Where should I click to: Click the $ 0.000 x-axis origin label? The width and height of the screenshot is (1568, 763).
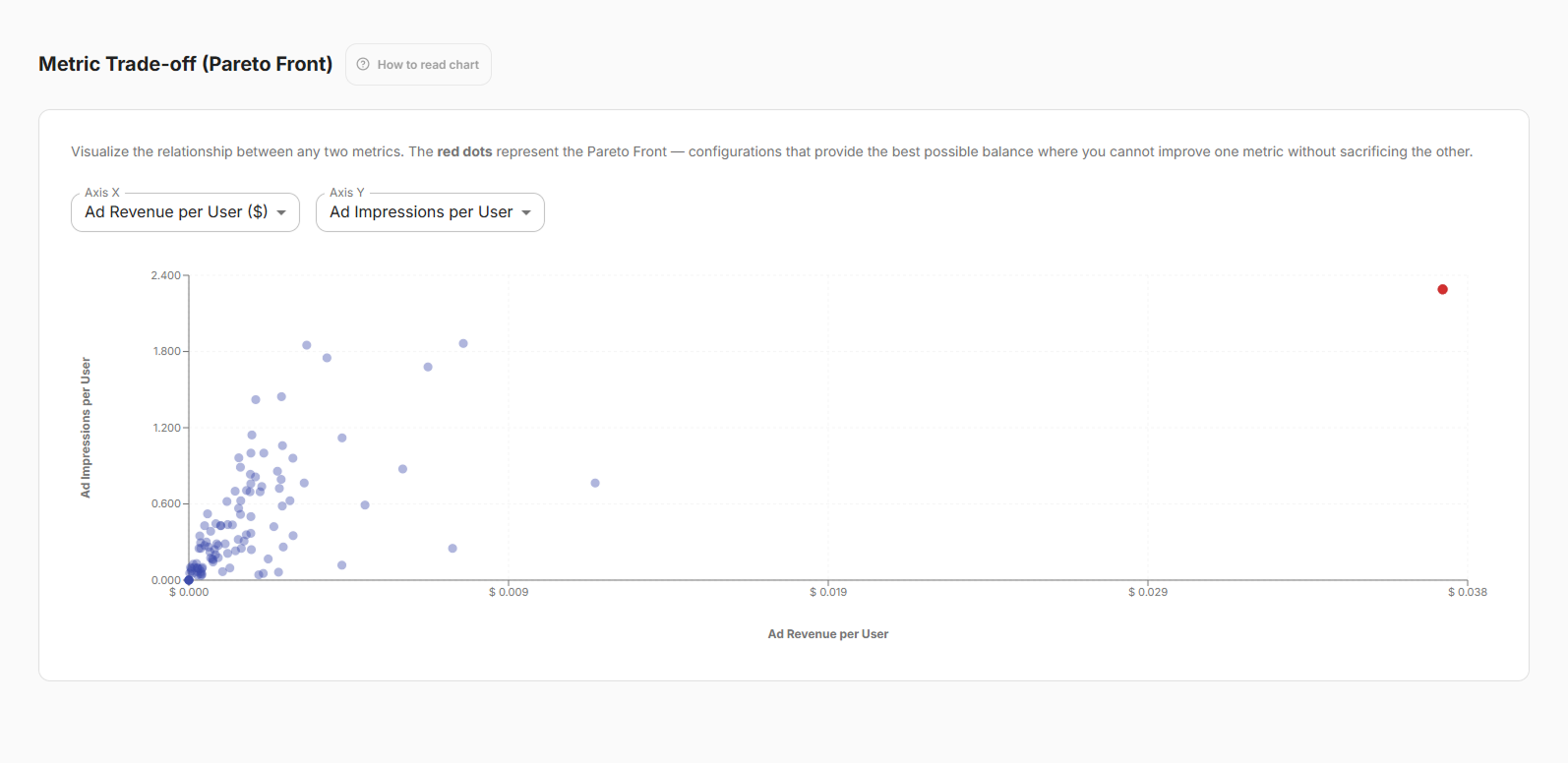(x=189, y=592)
